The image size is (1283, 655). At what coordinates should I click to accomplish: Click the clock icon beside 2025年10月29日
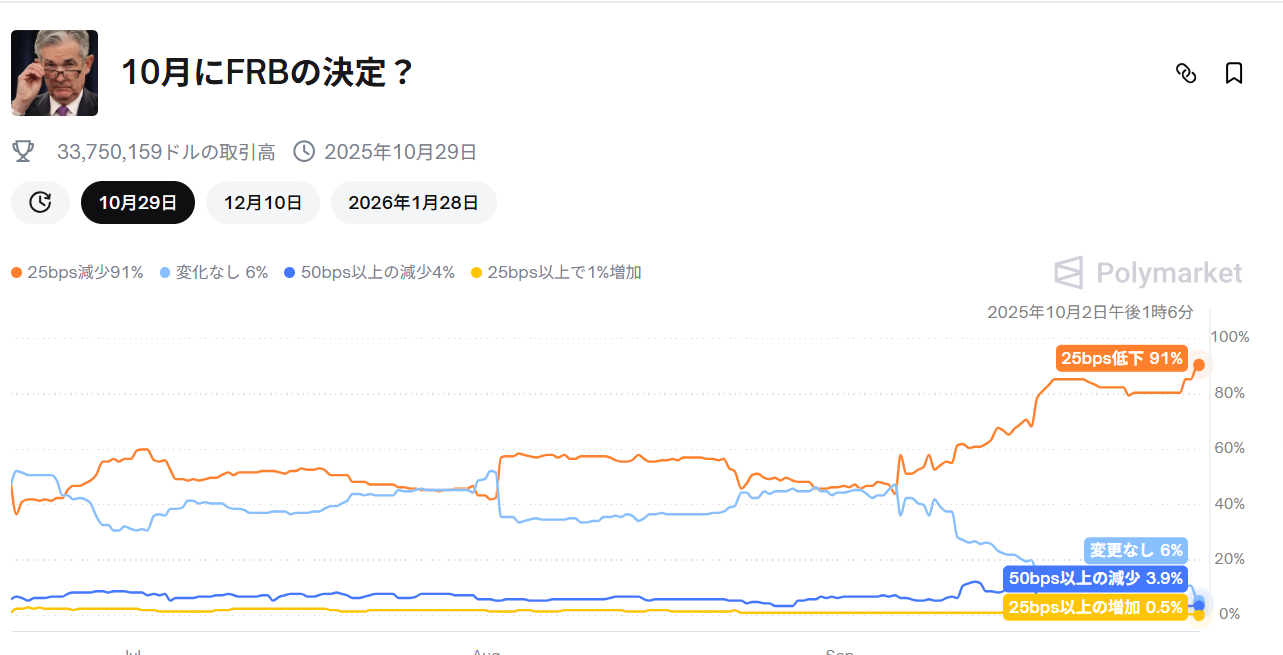305,152
